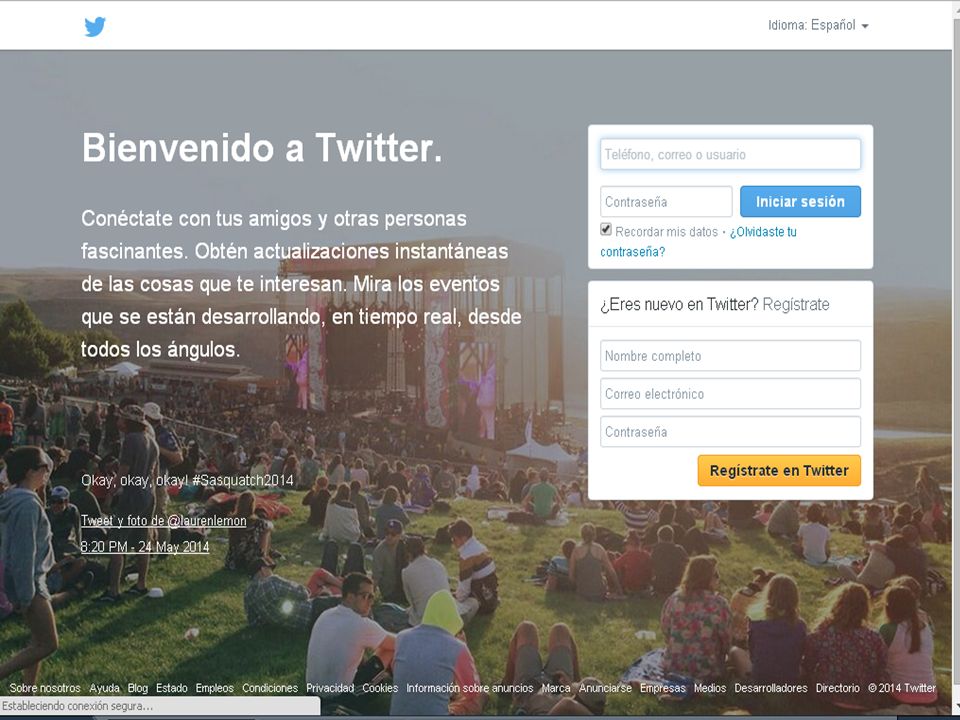
Task: Click the signup Contraseña field
Action: 730,432
